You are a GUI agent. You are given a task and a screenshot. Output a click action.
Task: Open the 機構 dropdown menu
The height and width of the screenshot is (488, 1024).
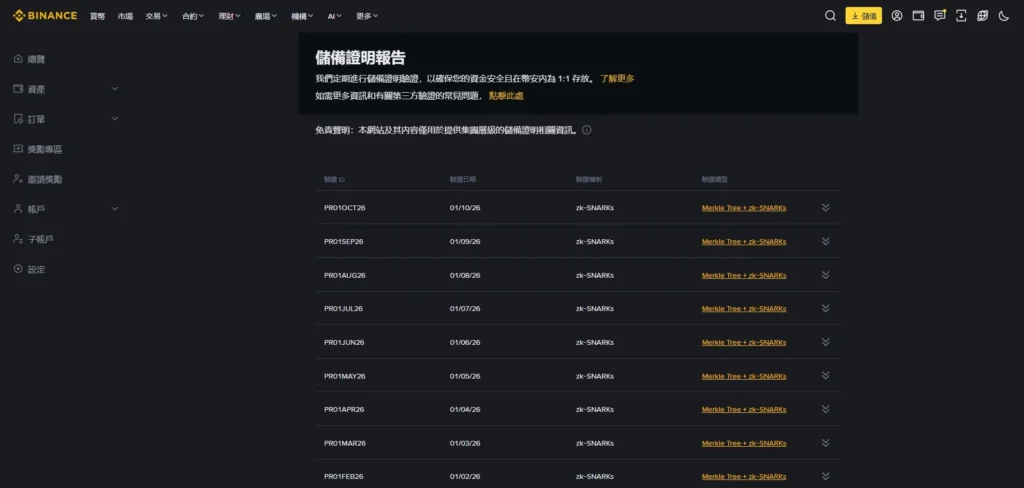[302, 16]
